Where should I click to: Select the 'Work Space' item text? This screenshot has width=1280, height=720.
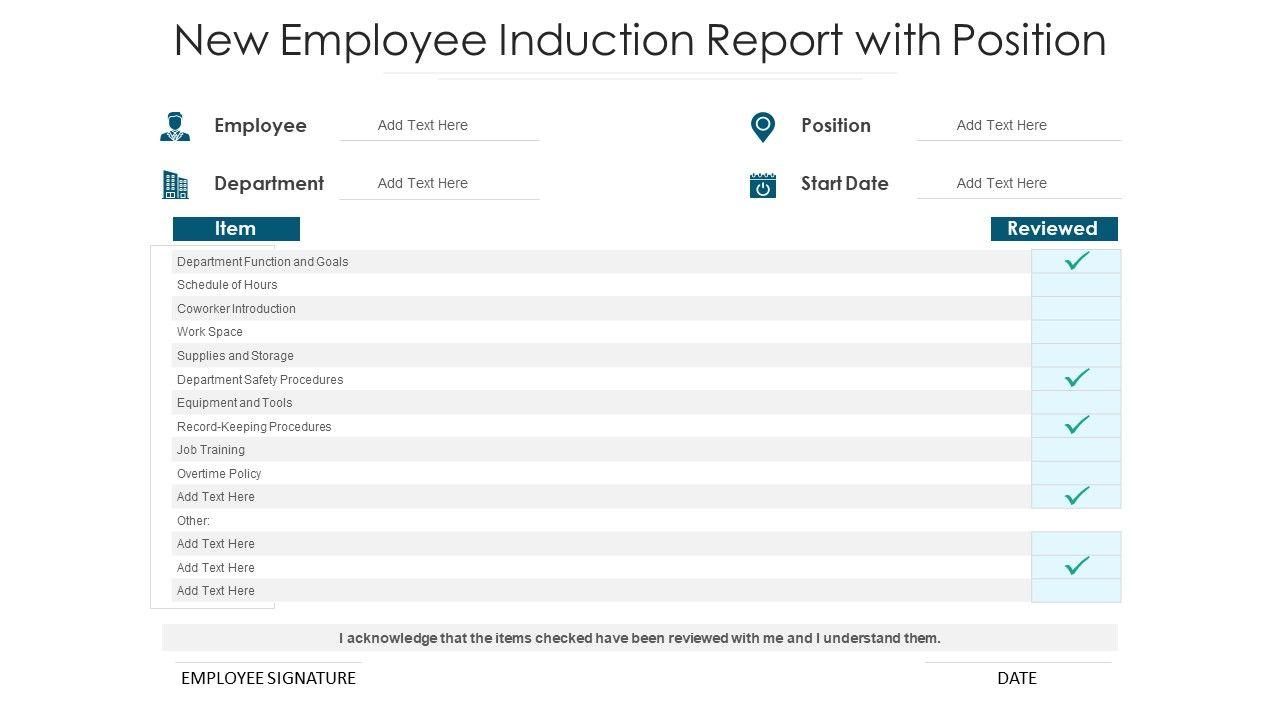click(x=210, y=332)
